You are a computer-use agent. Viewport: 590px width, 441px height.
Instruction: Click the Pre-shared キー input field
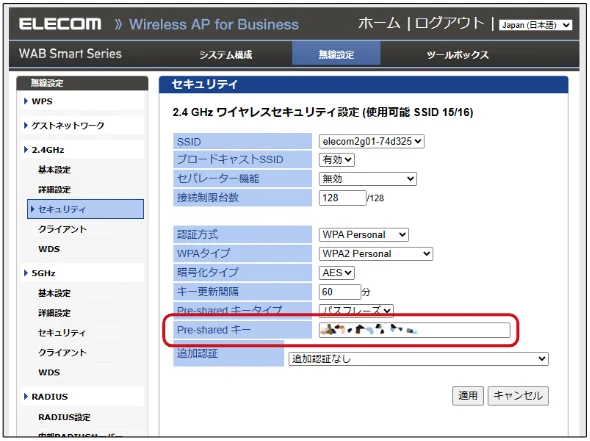coord(415,330)
